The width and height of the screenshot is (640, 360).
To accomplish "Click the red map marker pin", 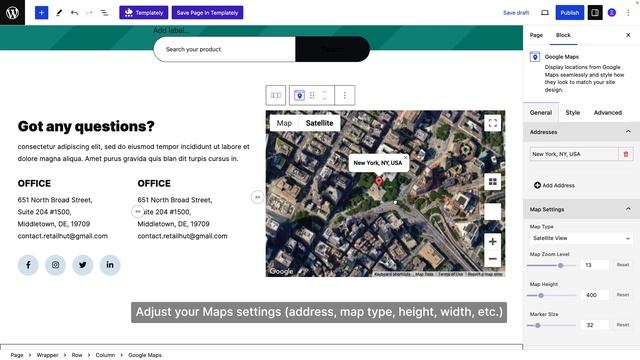I will [379, 181].
